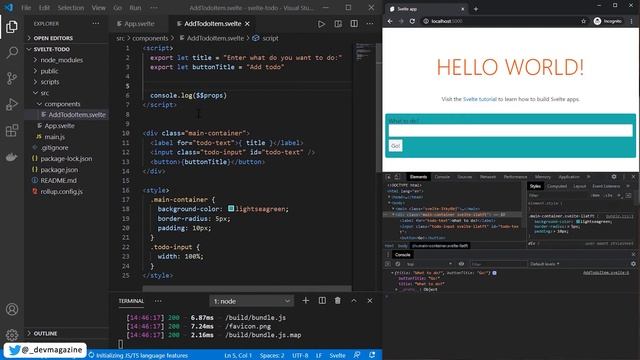
Task: Toggle device toolbar in DevTools
Action: [397, 177]
